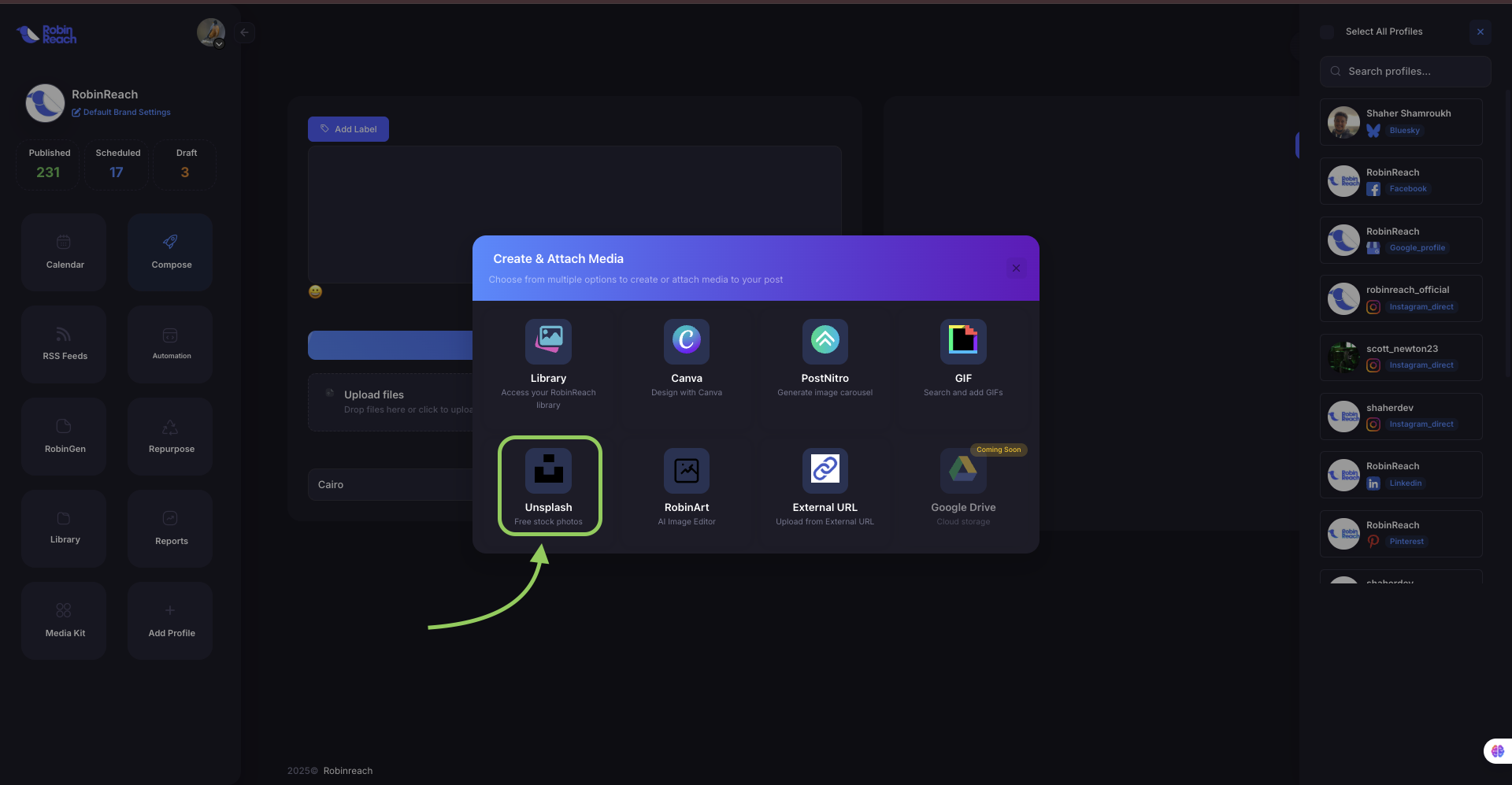Open the Automation tile
This screenshot has height=785, width=1512.
pyautogui.click(x=170, y=344)
